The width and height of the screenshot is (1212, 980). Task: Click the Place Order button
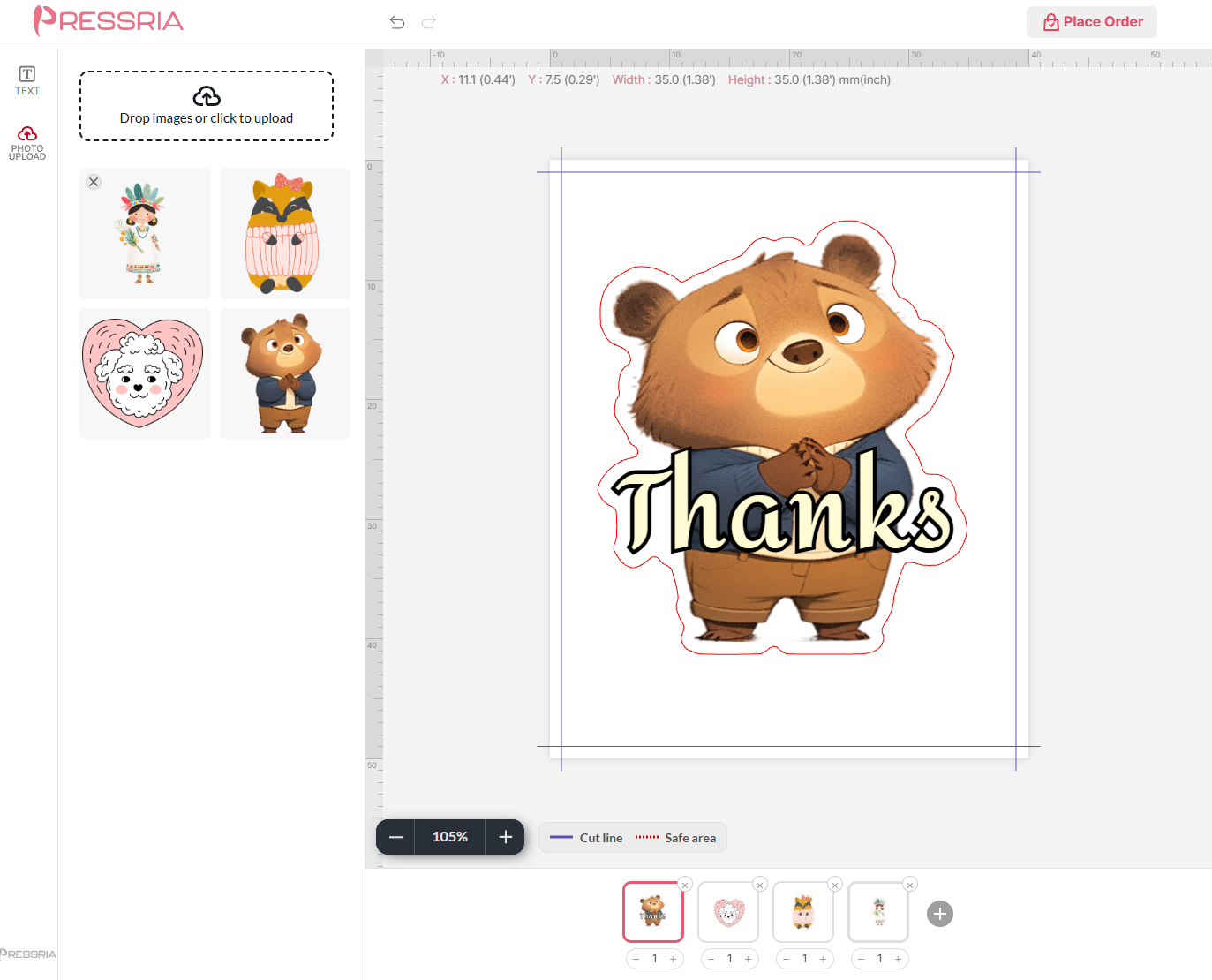tap(1092, 22)
